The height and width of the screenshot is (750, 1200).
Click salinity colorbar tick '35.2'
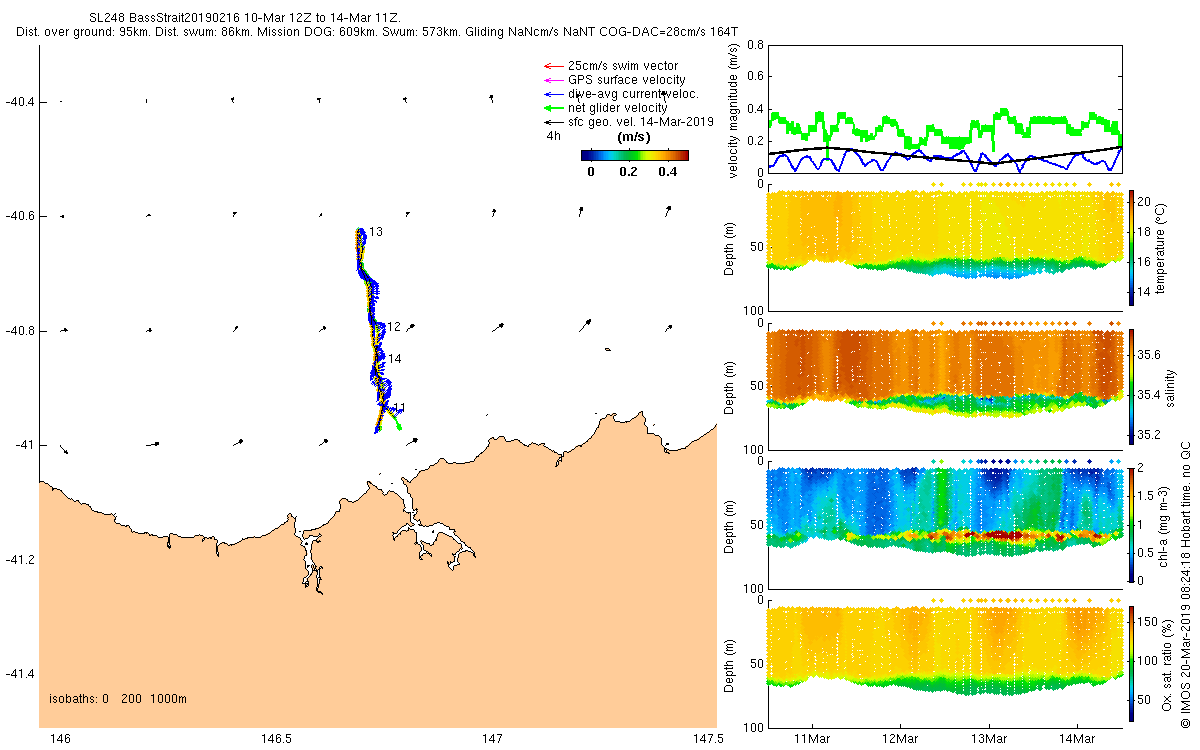[x=1150, y=435]
